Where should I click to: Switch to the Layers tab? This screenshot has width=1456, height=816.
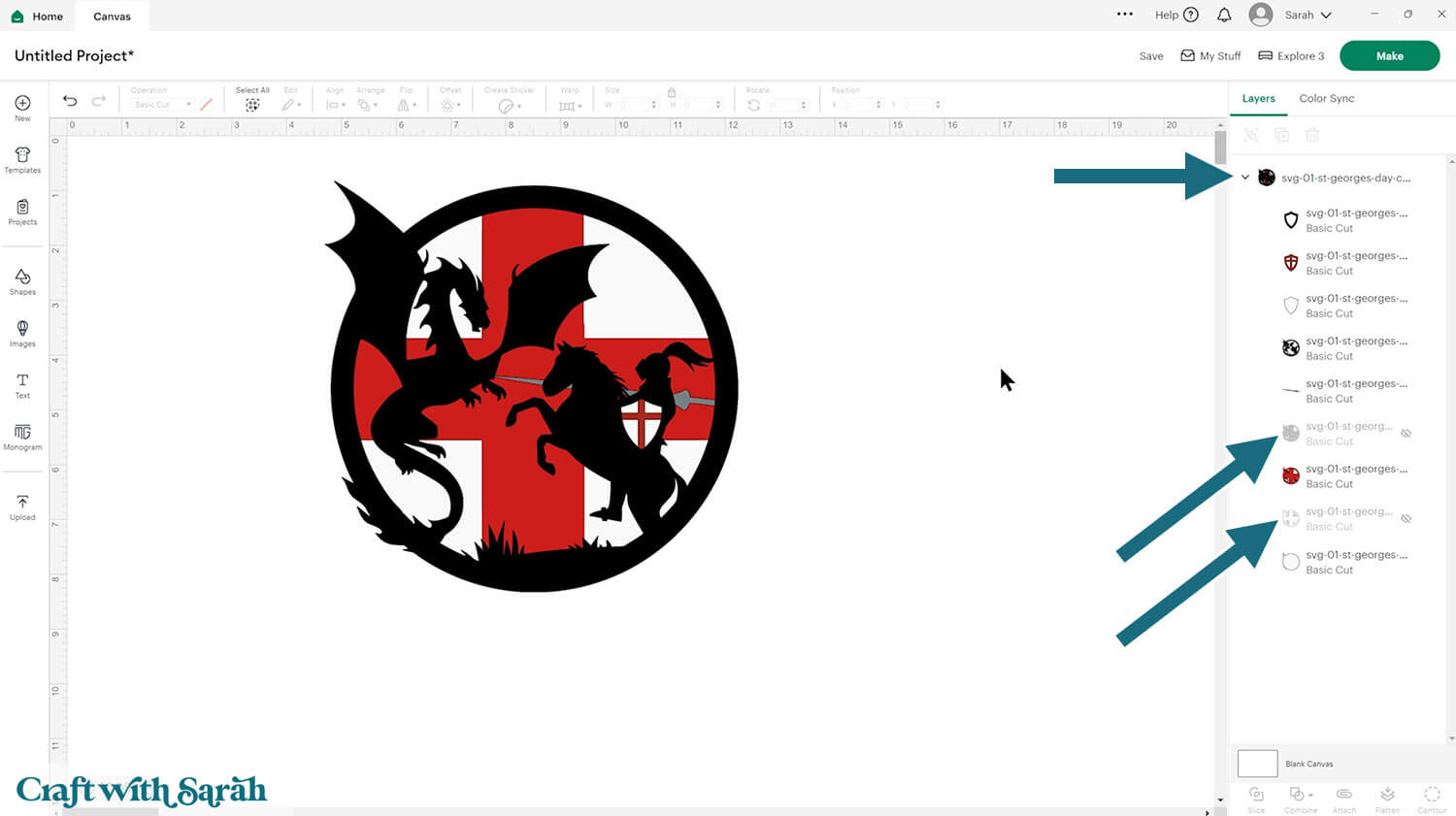point(1258,98)
